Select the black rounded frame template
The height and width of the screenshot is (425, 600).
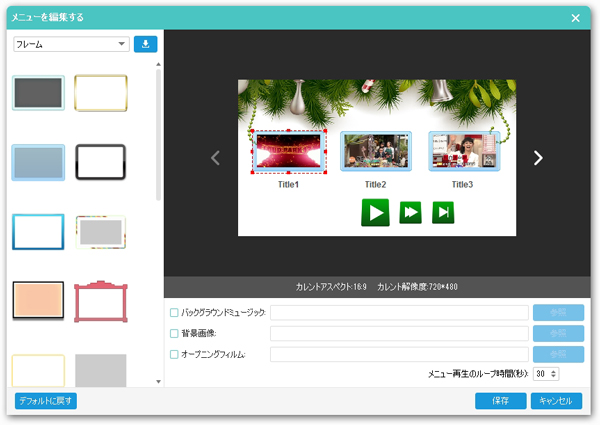100,162
